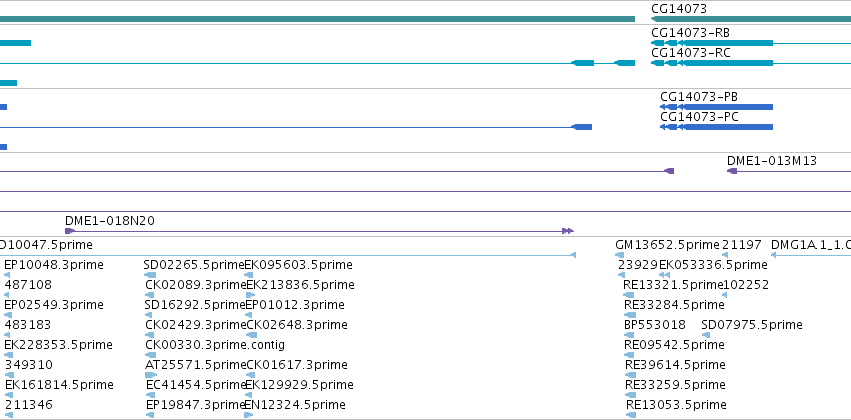Select the 483183 feature label
Viewport: 851px width, 420px height.
click(x=28, y=324)
